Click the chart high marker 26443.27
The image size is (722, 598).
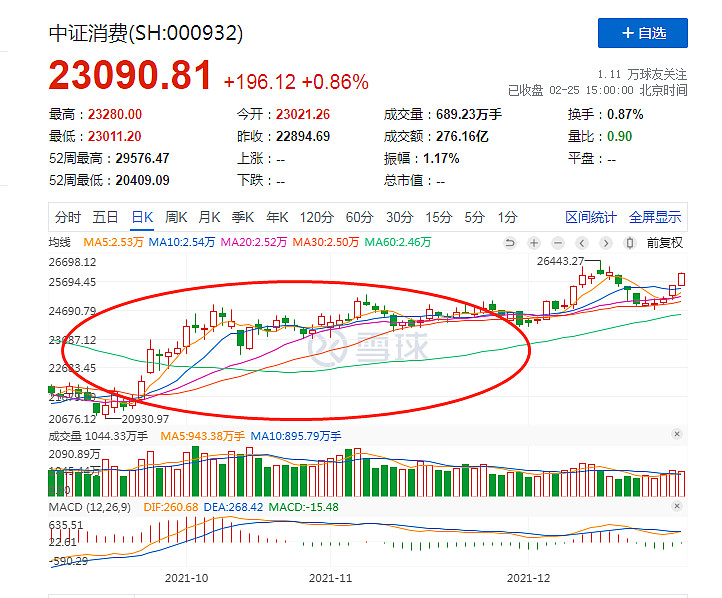pyautogui.click(x=560, y=261)
